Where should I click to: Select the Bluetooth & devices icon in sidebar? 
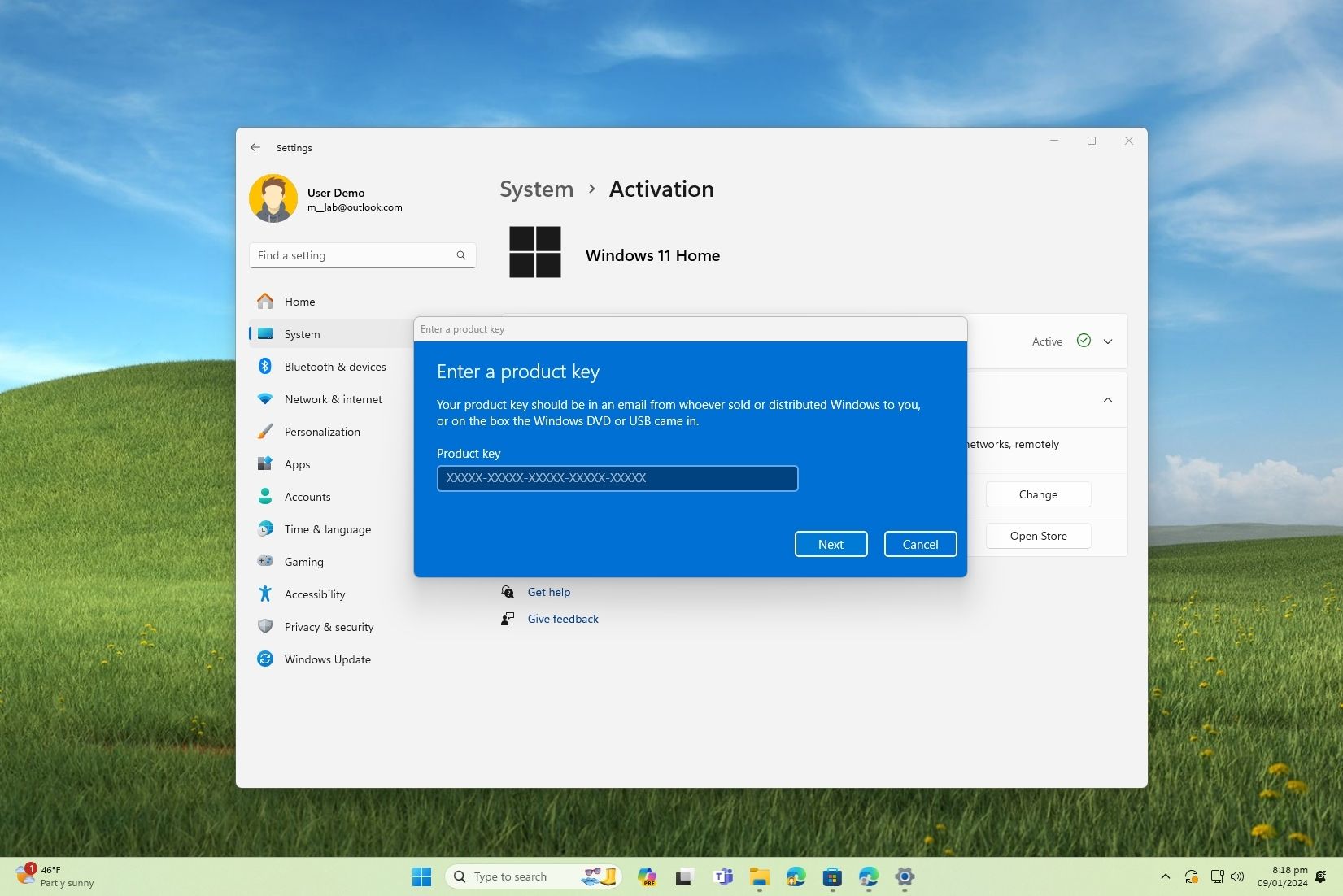pos(265,367)
